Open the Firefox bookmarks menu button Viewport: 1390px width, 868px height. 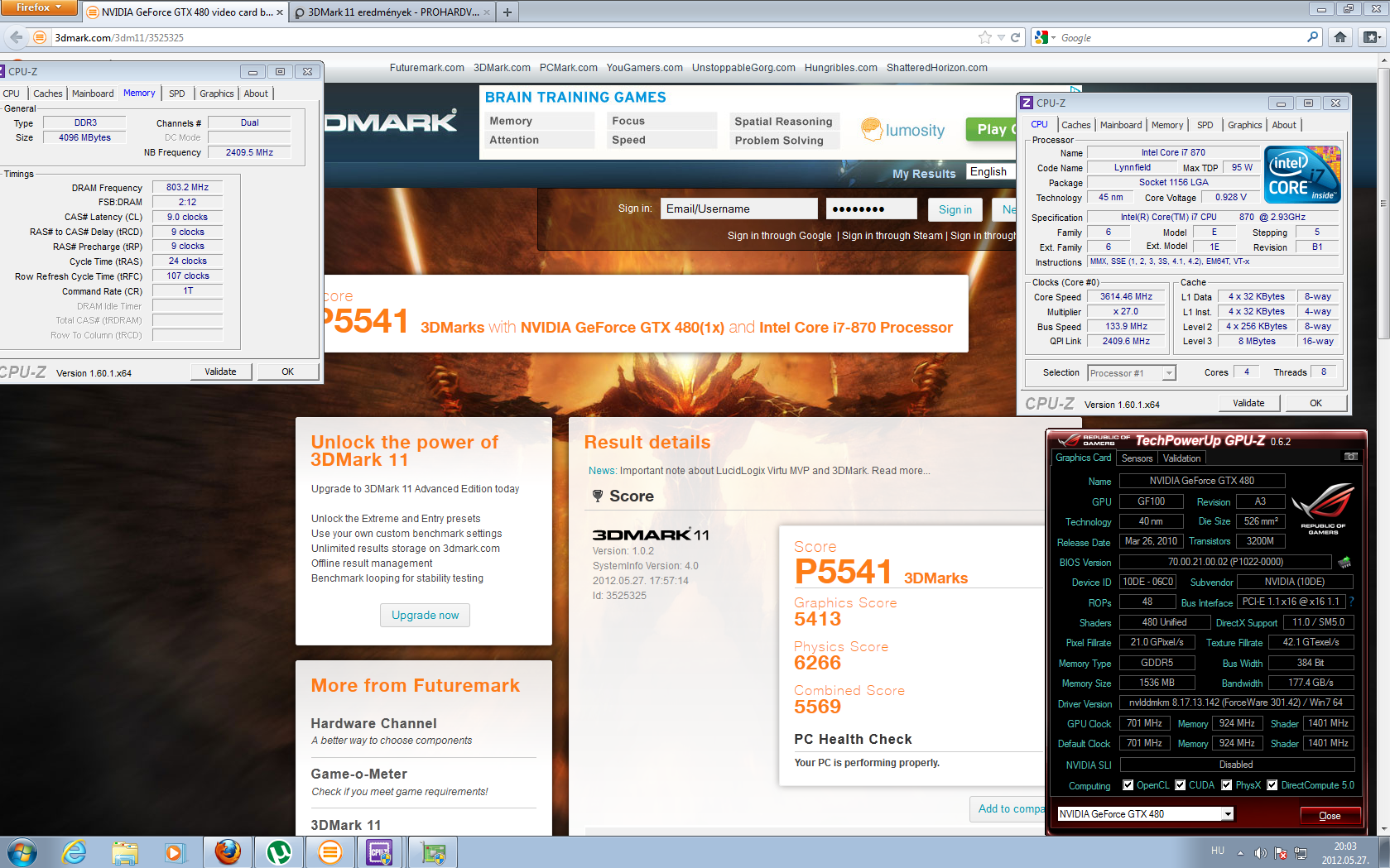[x=1371, y=37]
